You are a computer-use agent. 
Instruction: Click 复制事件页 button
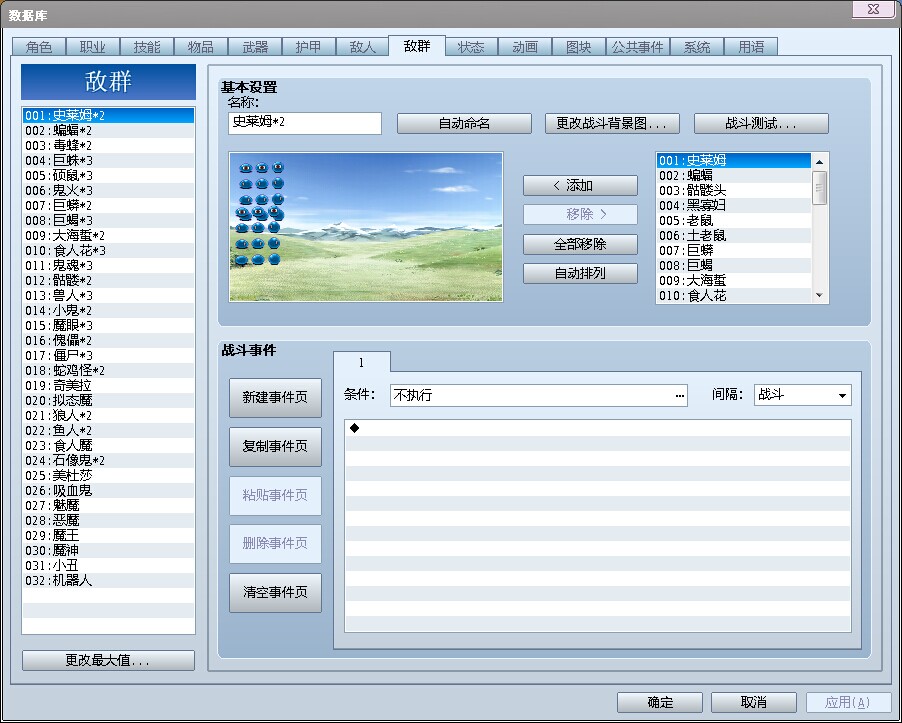[x=275, y=446]
